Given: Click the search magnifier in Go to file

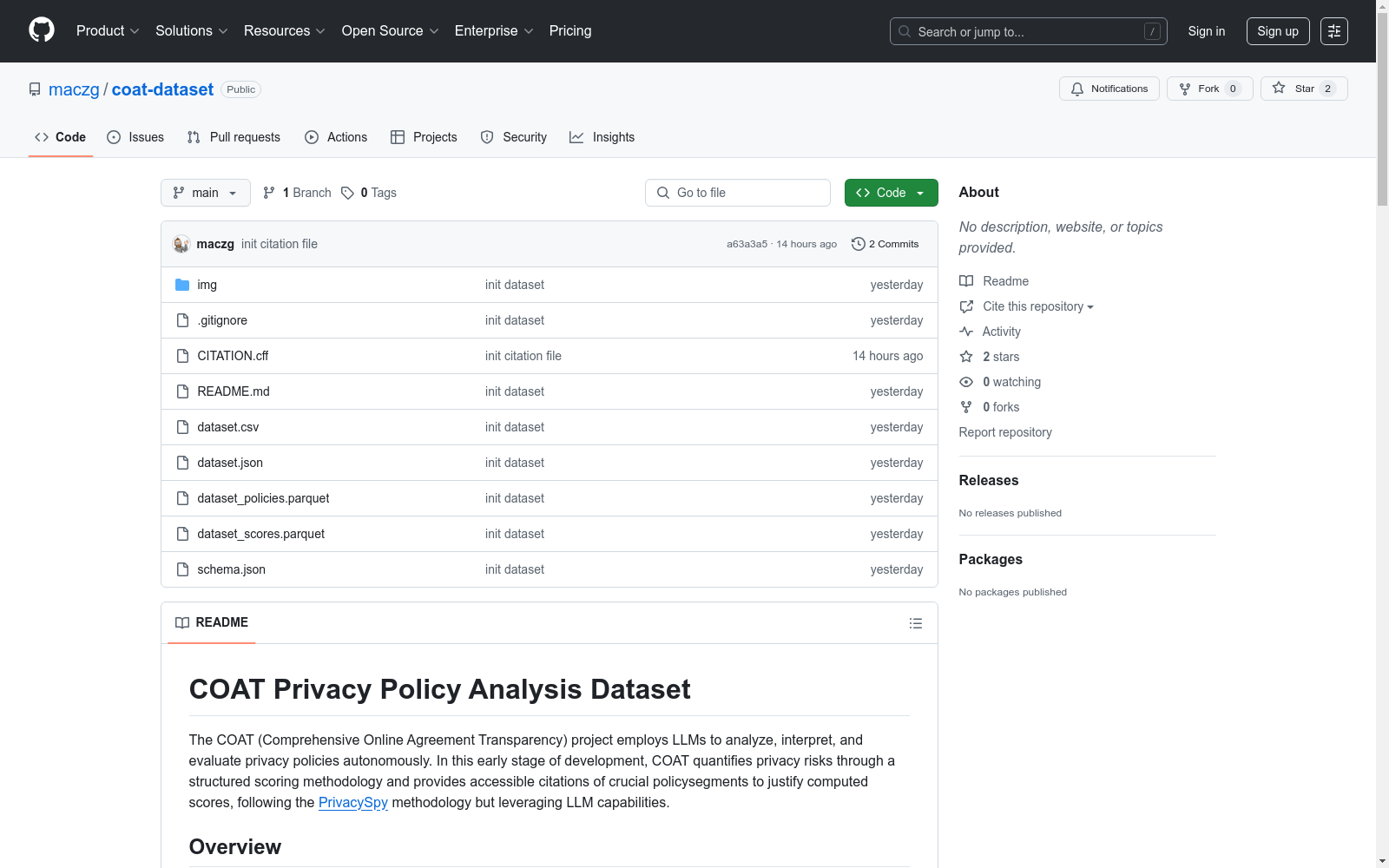Looking at the screenshot, I should click(x=663, y=193).
